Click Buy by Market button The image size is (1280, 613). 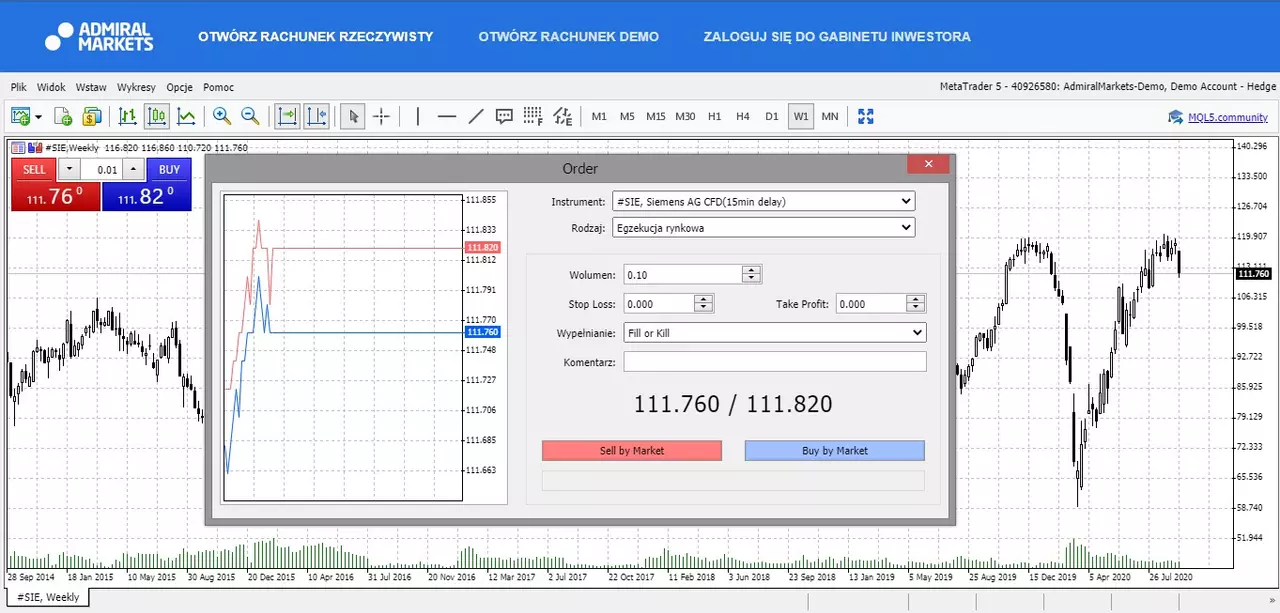pos(835,451)
